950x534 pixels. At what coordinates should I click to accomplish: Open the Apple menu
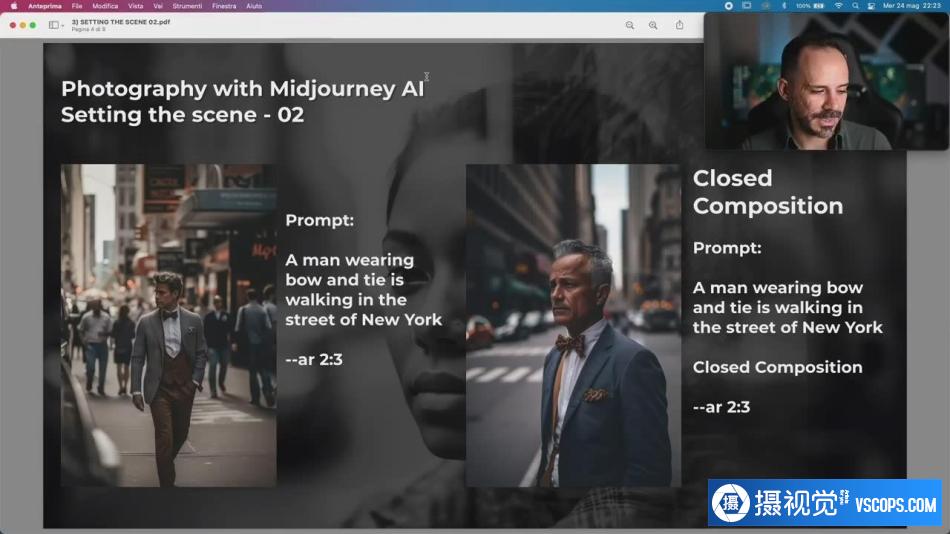click(13, 5)
